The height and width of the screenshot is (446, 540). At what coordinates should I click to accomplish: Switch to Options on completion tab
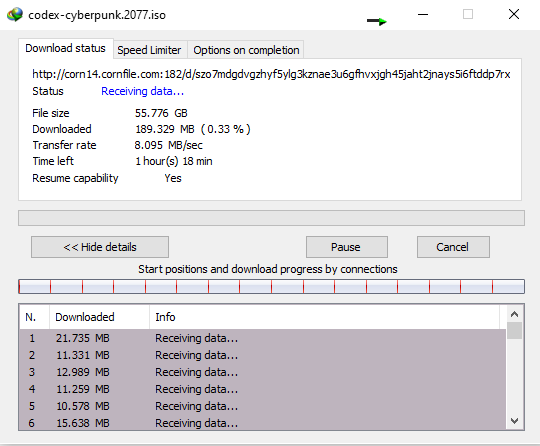tap(246, 50)
